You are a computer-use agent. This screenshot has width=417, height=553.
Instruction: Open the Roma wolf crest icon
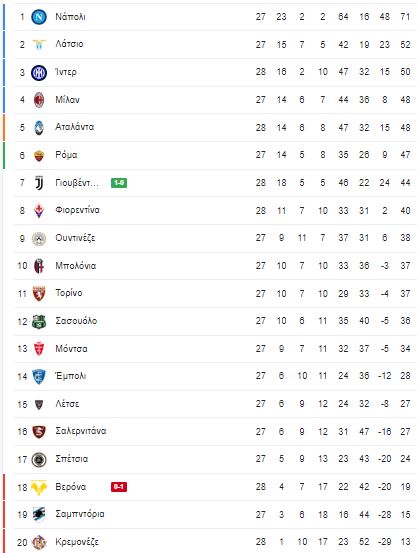39,155
